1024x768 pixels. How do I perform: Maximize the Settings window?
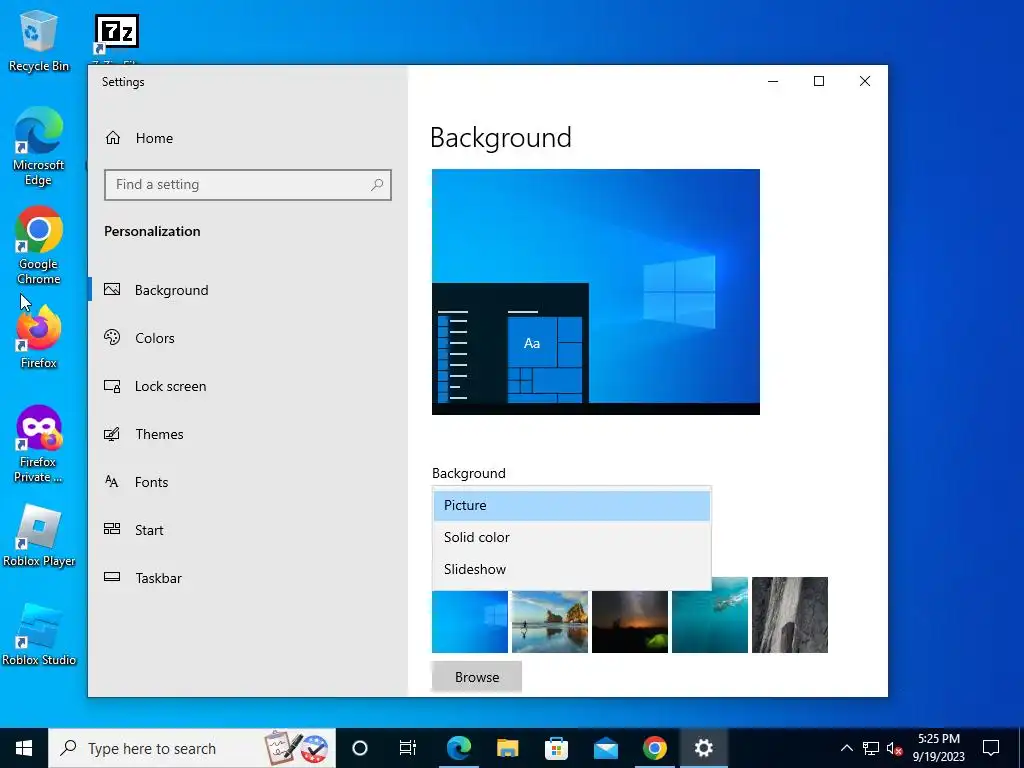click(818, 81)
